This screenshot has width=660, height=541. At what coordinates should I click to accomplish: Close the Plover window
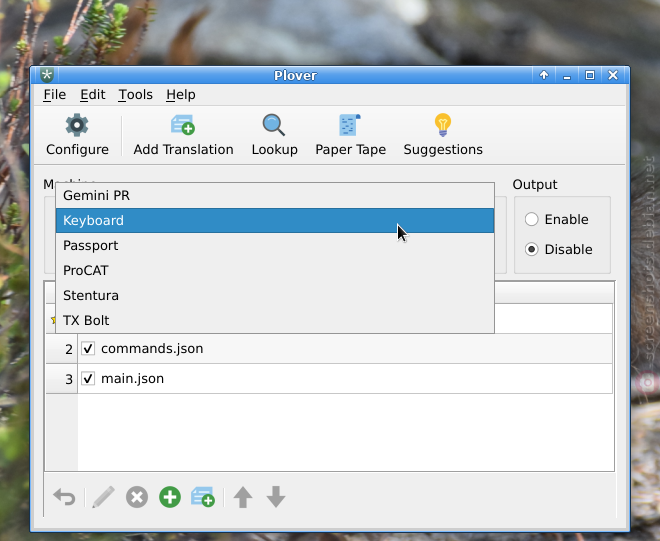click(613, 75)
